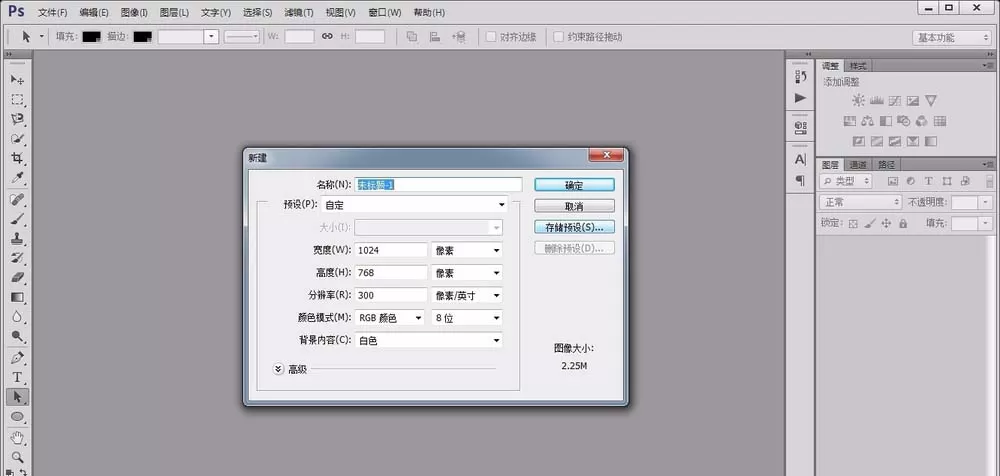
Task: Enable the 对齐边缘 checkbox
Action: point(491,36)
